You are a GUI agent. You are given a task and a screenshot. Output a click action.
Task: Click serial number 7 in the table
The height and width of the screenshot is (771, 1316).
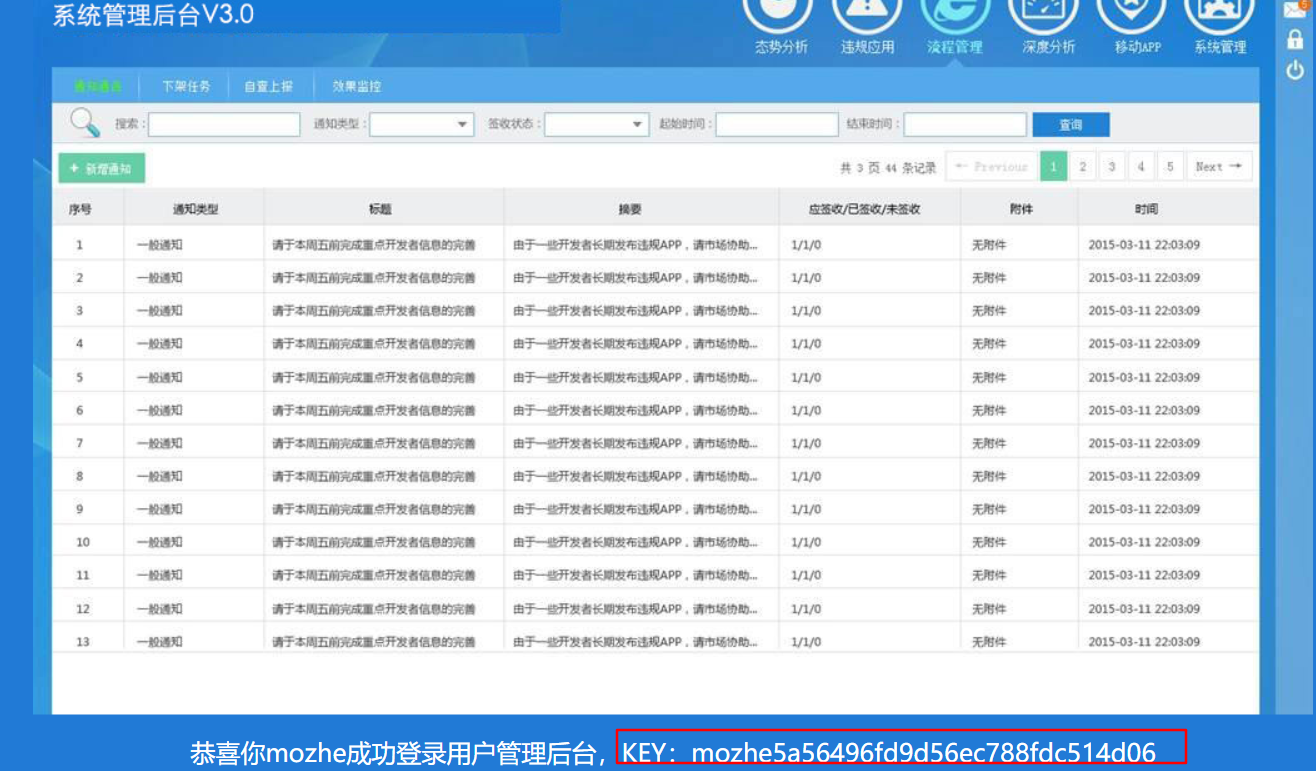(x=80, y=444)
